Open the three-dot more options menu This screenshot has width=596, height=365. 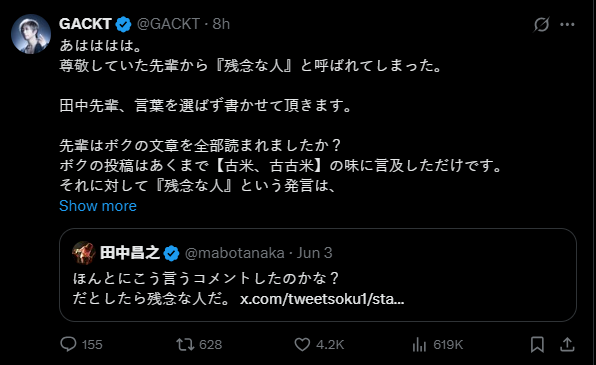pos(567,25)
